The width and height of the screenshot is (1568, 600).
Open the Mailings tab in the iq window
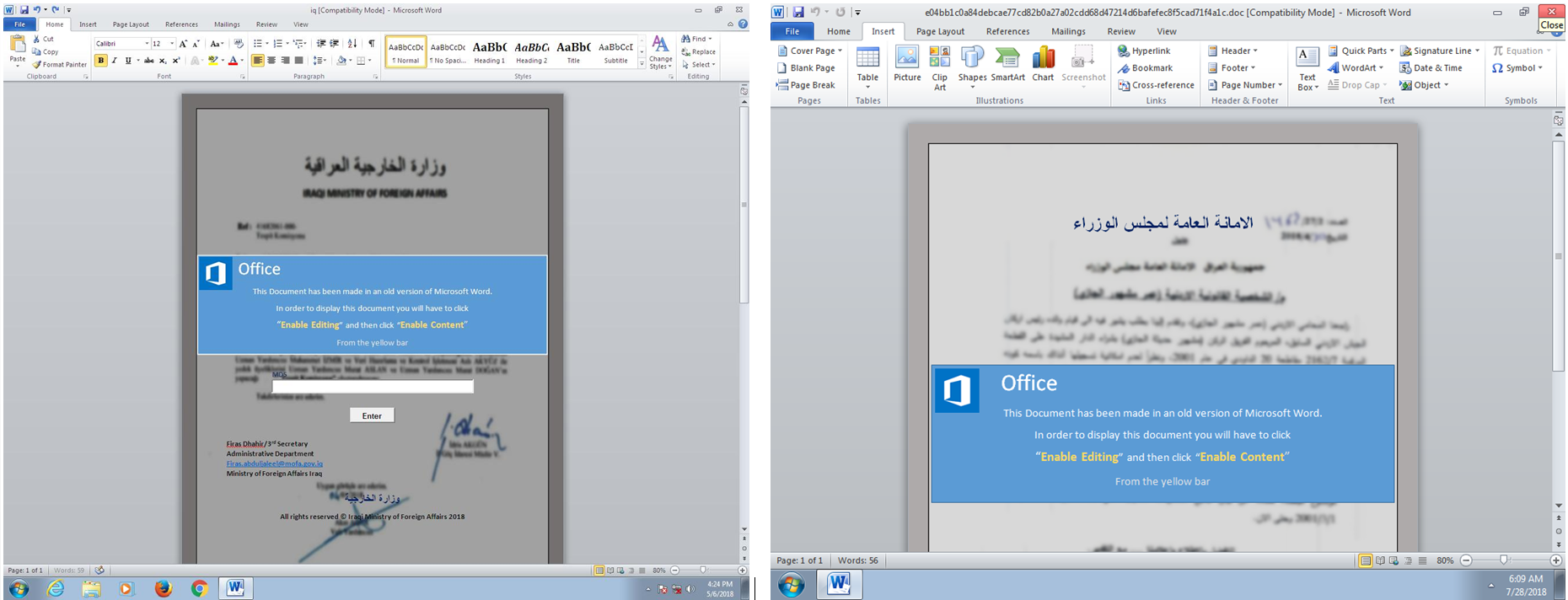click(227, 24)
